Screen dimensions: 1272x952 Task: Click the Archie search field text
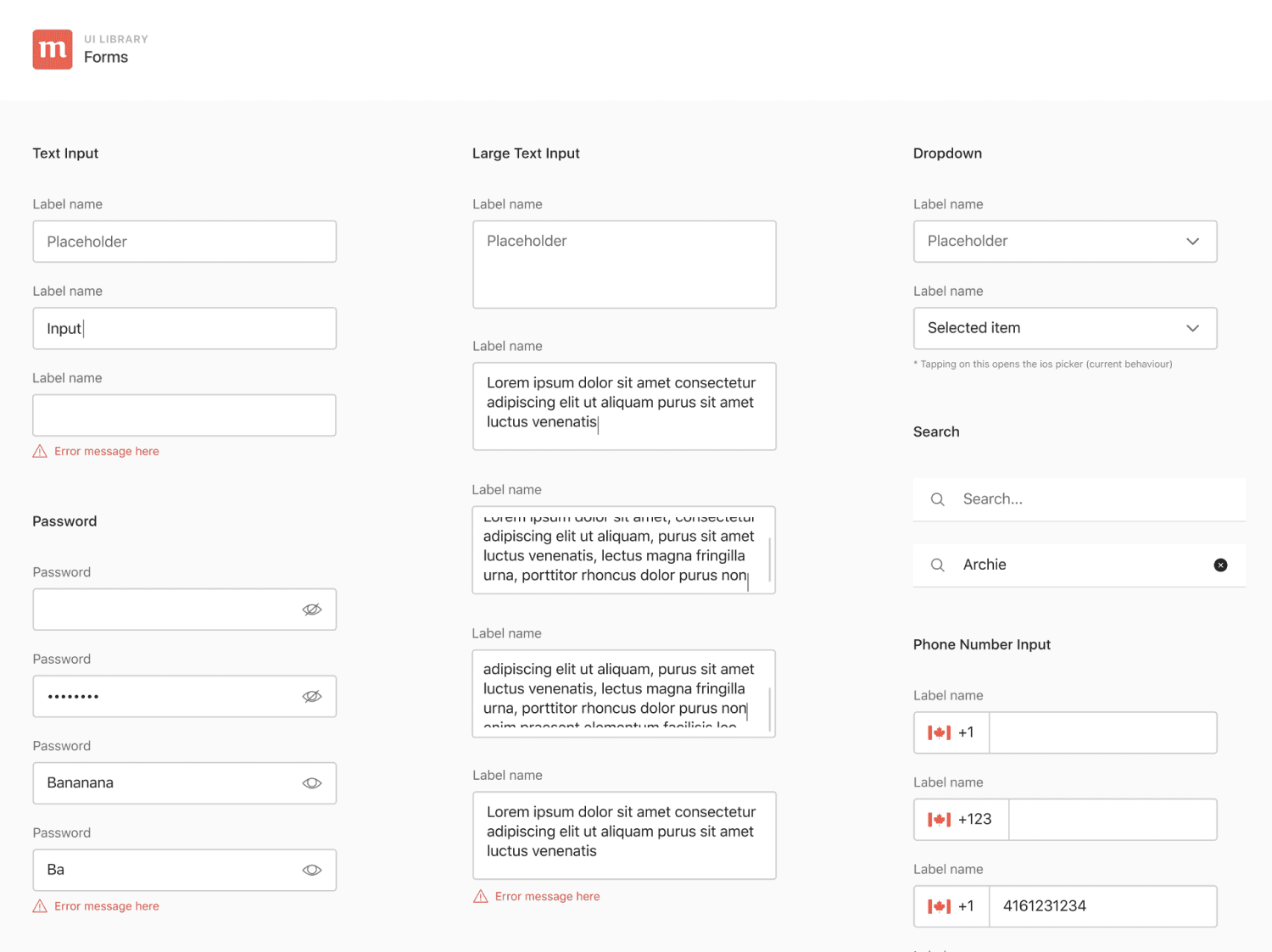(x=985, y=565)
